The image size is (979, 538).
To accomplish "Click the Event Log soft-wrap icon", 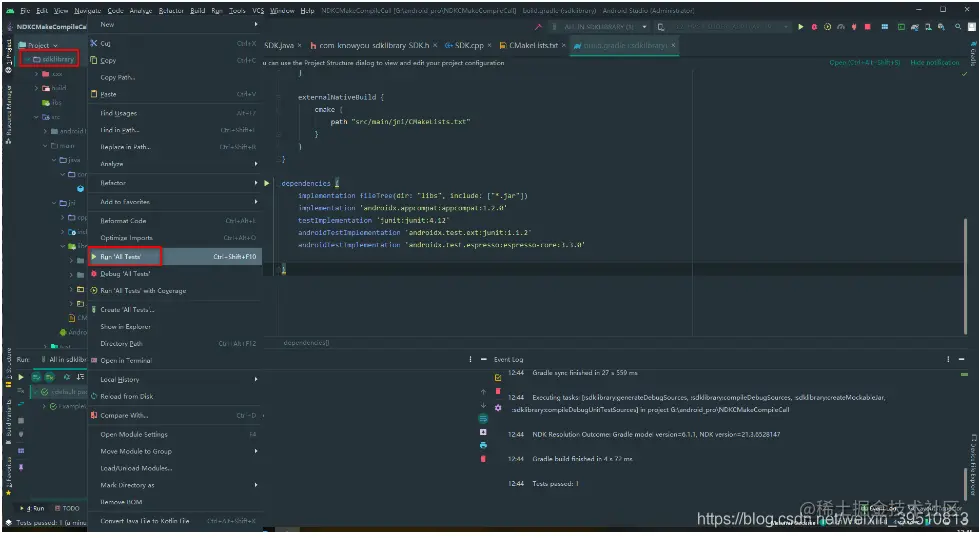I will pyautogui.click(x=483, y=418).
